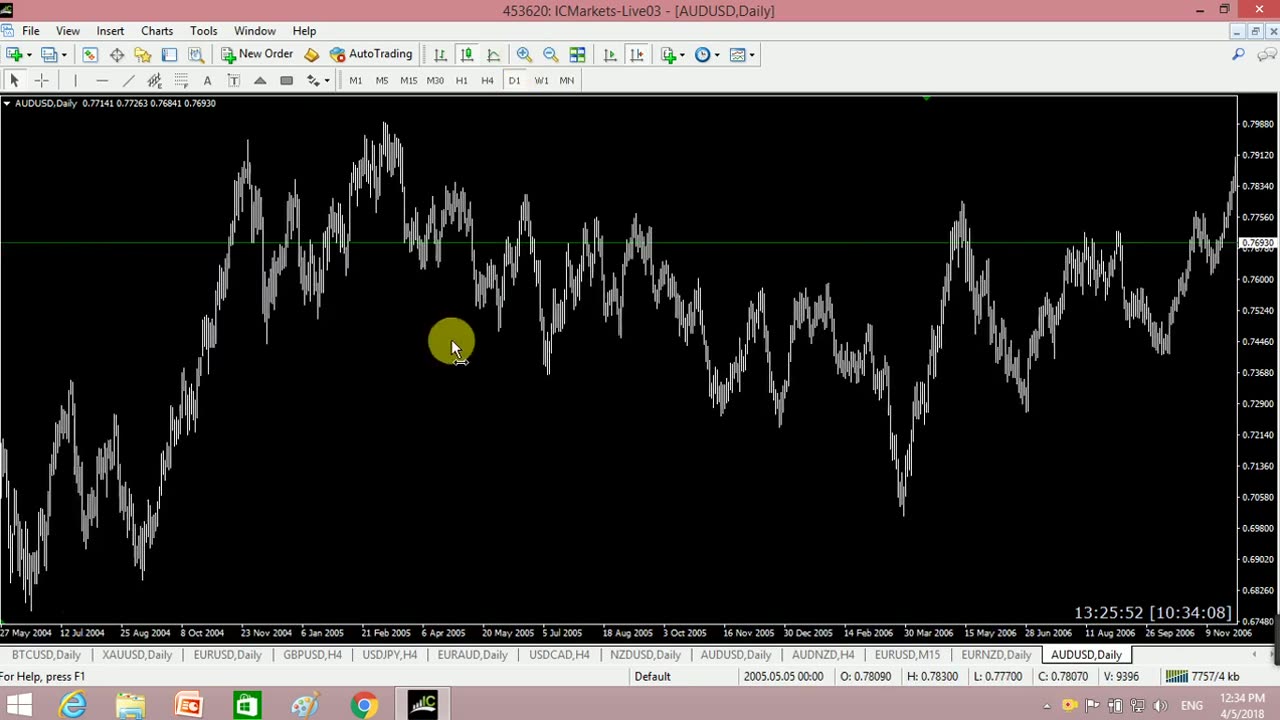Pick the horizontal line drawing tool
This screenshot has height=720, width=1280.
point(102,81)
